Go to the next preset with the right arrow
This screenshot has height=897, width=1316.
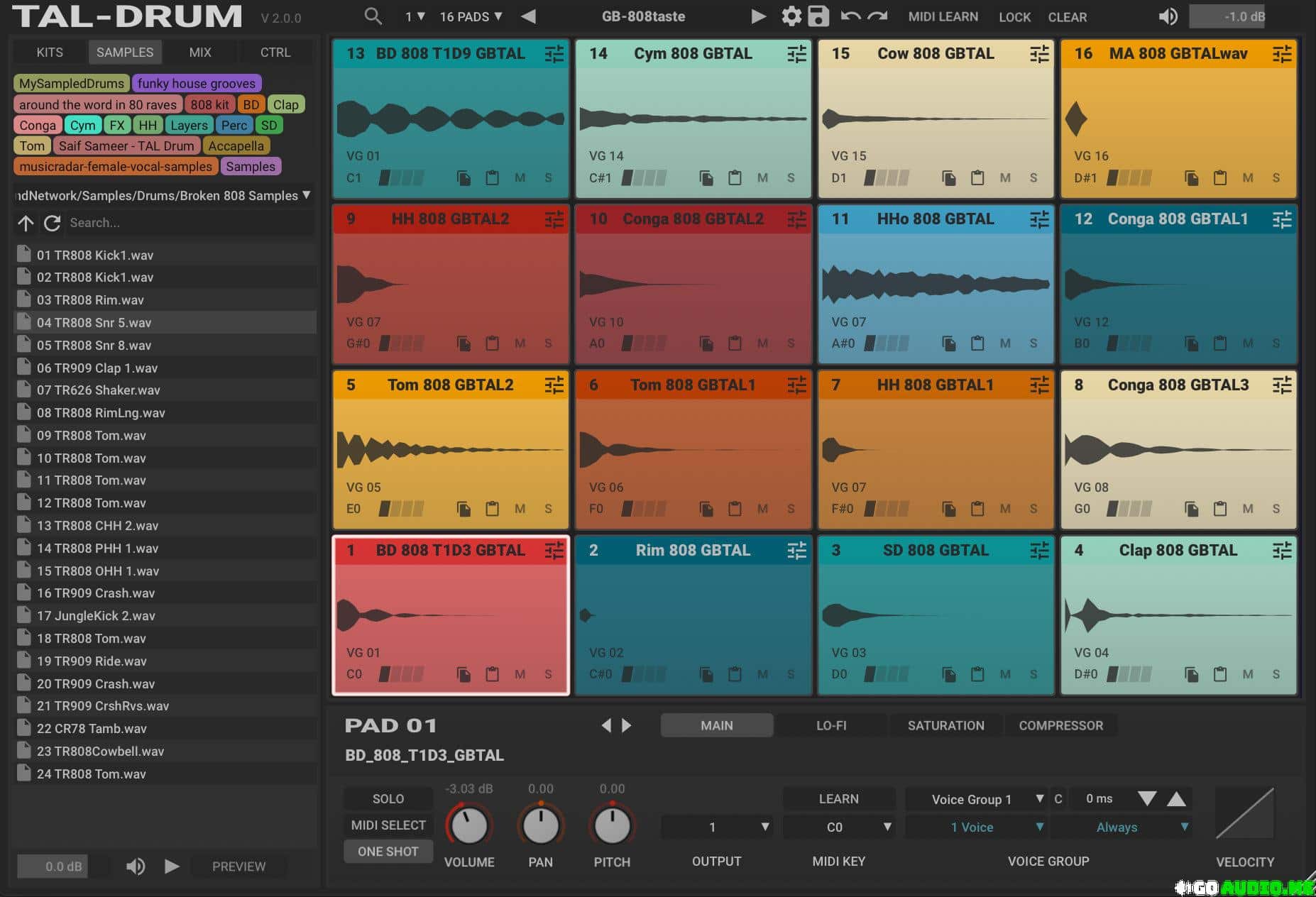click(758, 16)
